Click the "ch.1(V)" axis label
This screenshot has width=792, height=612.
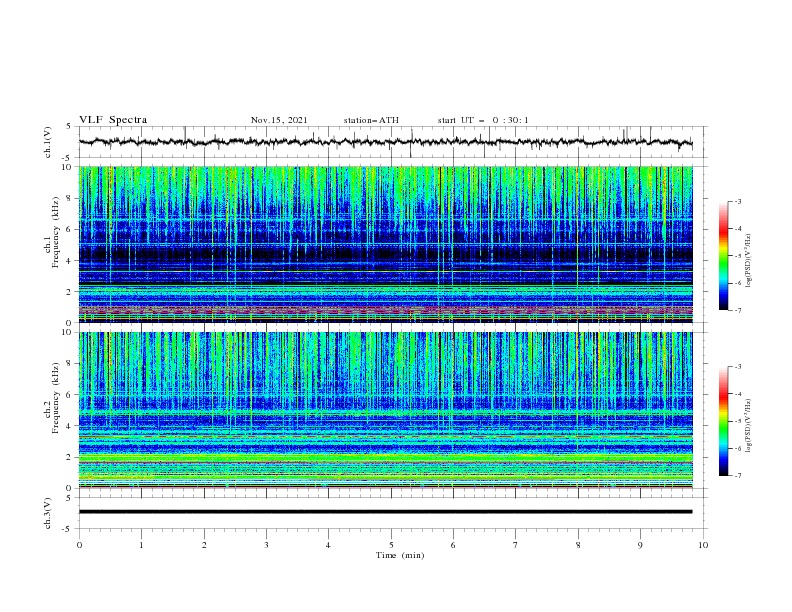coord(48,142)
